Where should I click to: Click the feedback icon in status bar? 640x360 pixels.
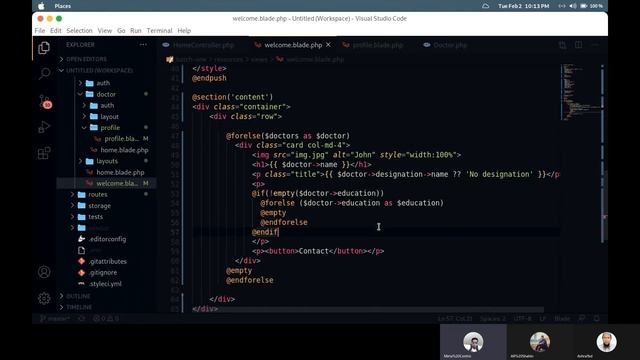(582, 318)
